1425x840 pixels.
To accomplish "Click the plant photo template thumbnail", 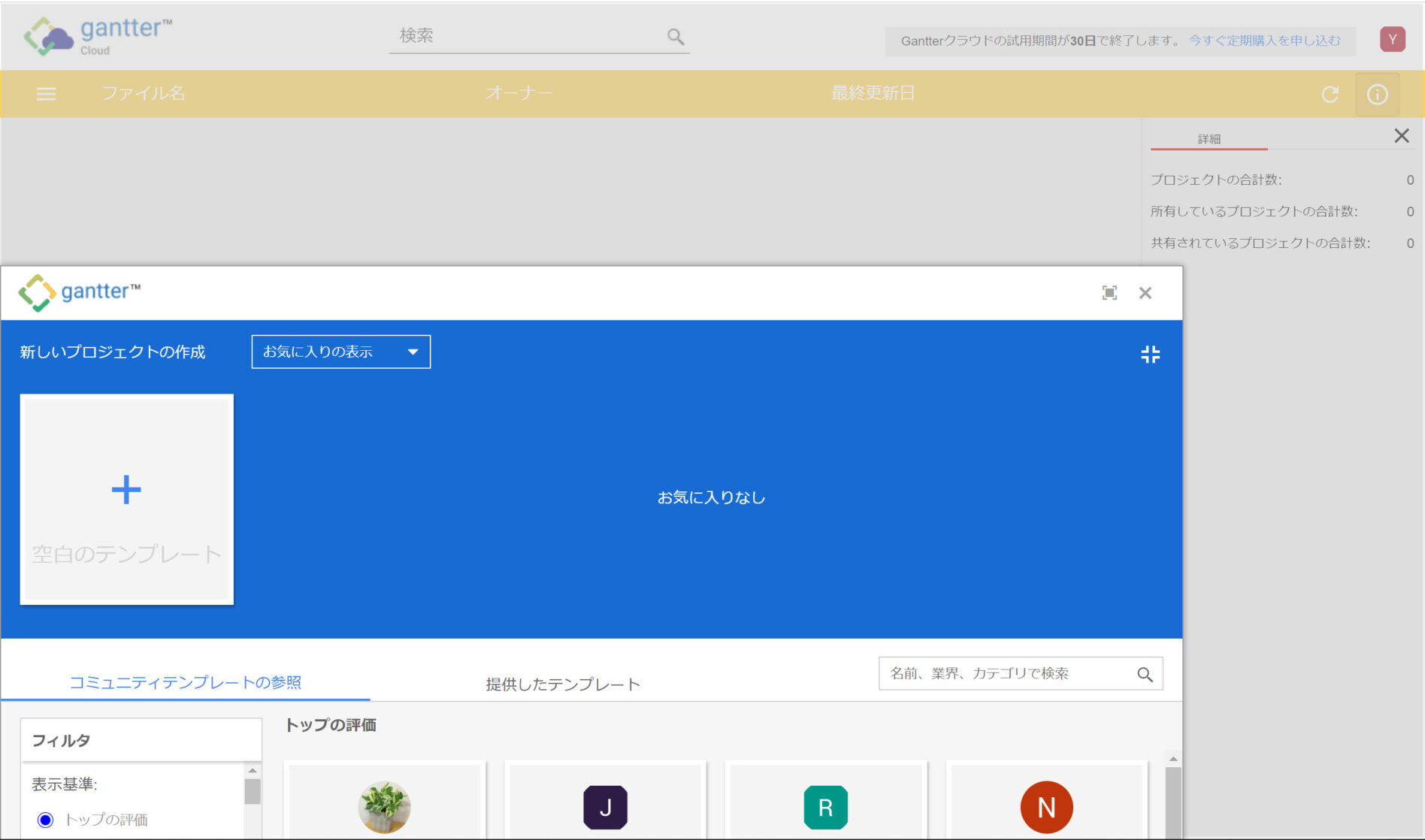I will 384,806.
